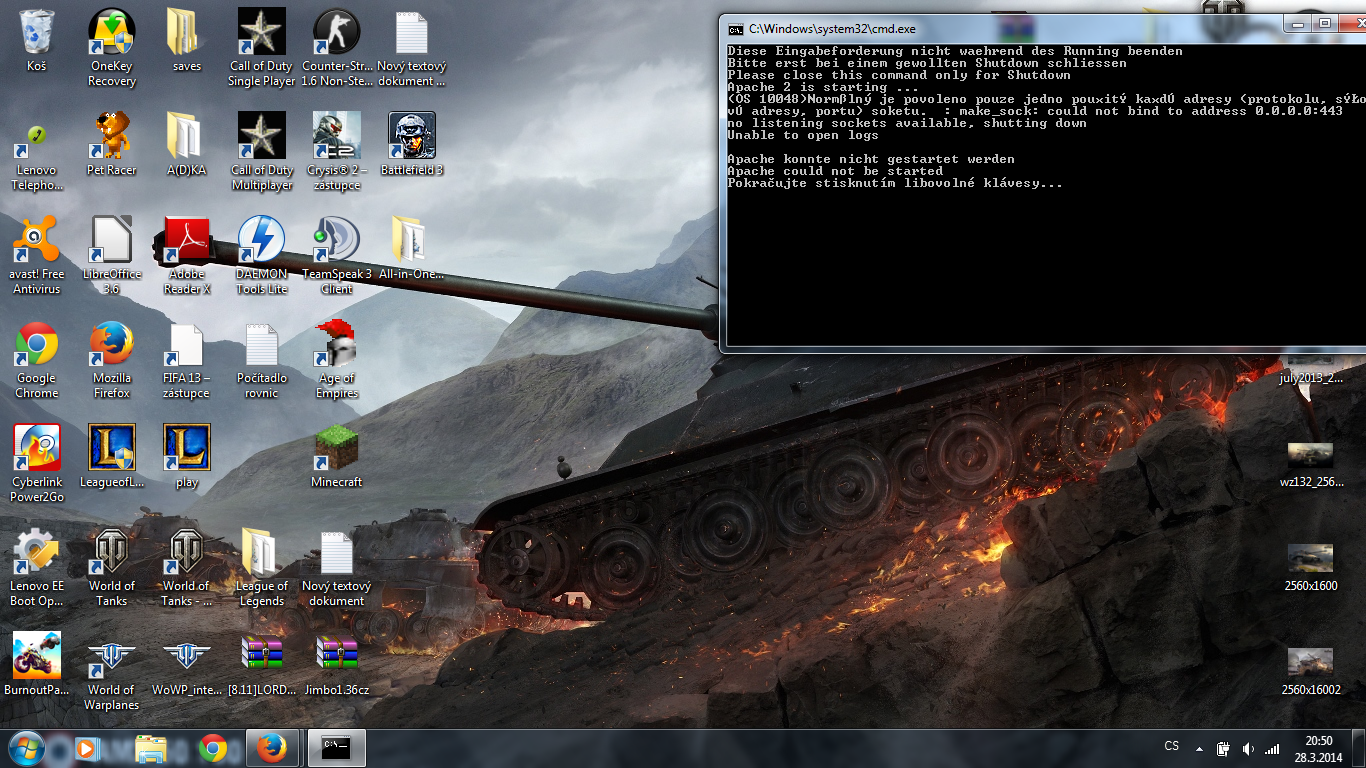Select the saves folder
The width and height of the screenshot is (1366, 768).
187,42
